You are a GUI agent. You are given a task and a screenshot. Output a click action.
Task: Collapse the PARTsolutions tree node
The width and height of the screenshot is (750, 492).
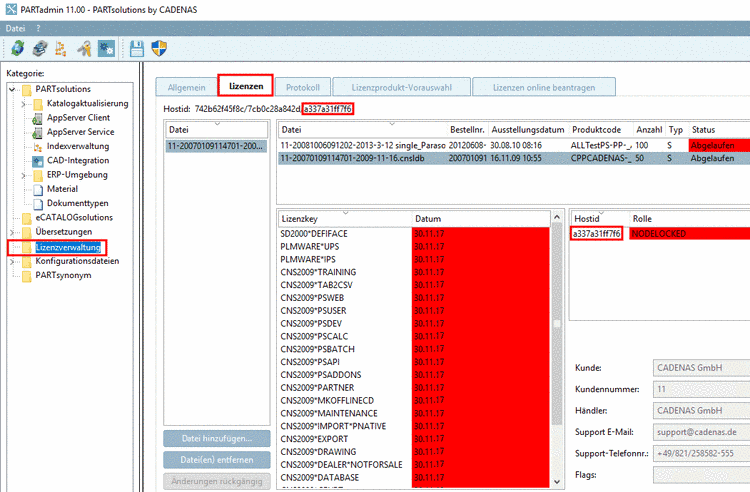(x=12, y=89)
